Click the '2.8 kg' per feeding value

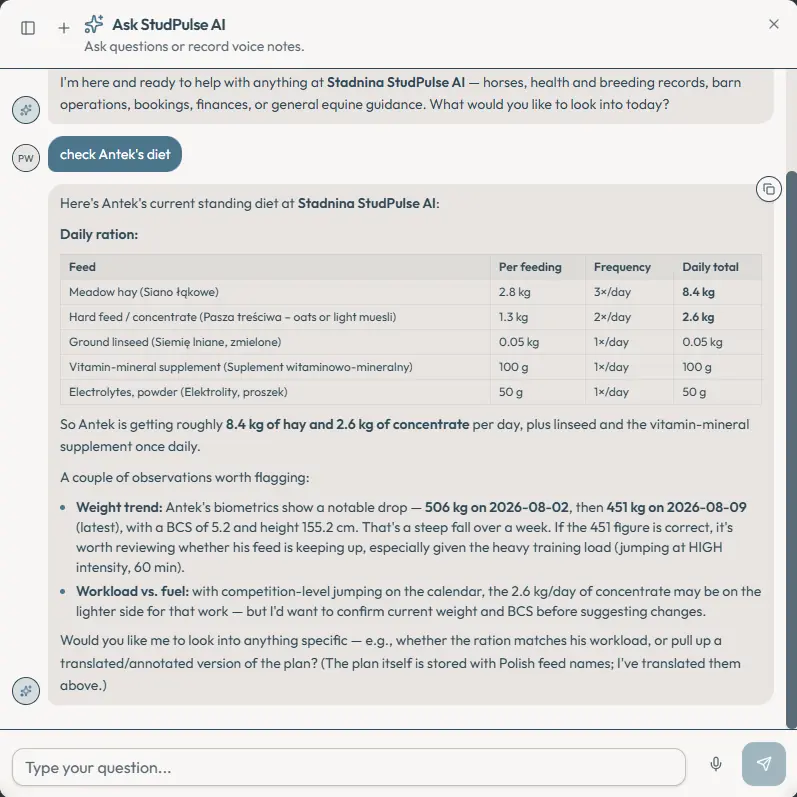pyautogui.click(x=514, y=292)
